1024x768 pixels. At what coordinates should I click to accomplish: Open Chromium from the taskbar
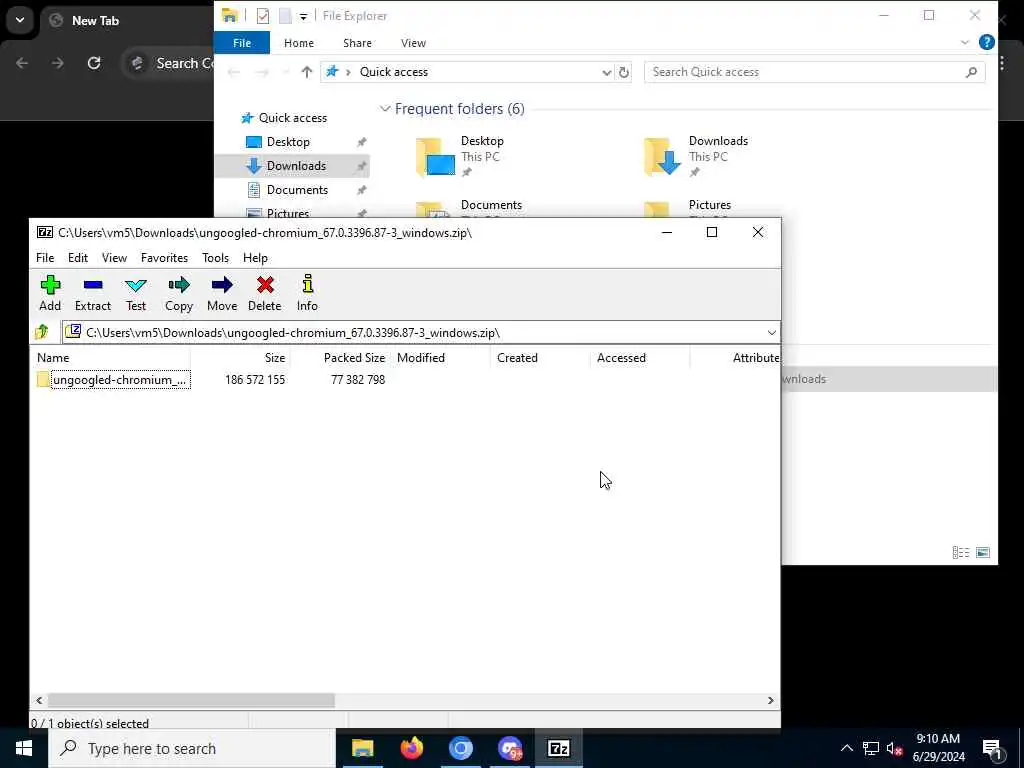(460, 748)
